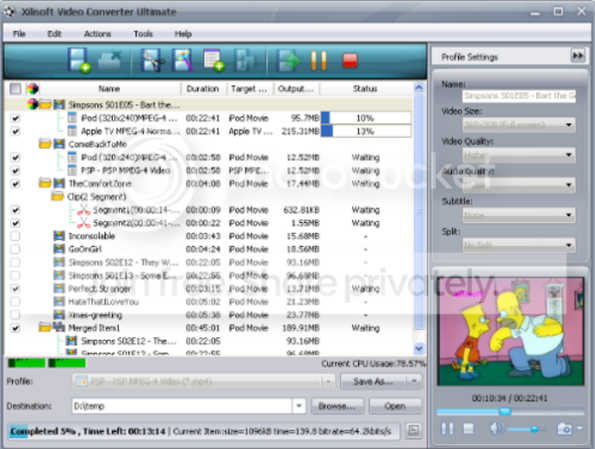Uncheck the Perfect Stranger checkbox
This screenshot has height=449, width=595.
pos(15,289)
